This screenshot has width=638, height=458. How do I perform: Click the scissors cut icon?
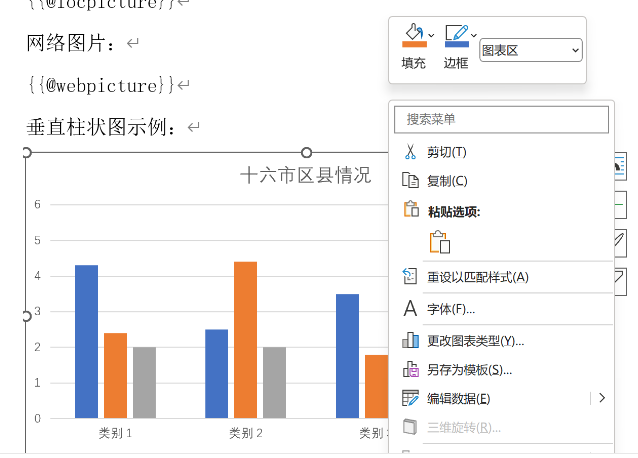410,152
